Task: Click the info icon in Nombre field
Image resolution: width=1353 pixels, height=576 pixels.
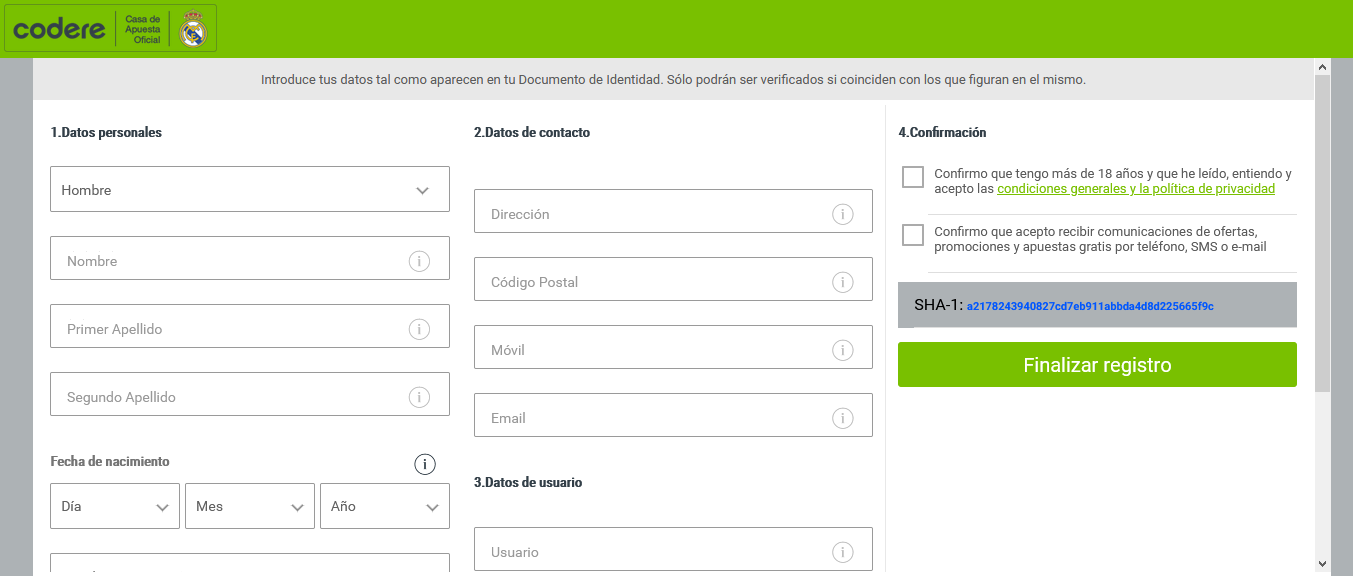Action: pos(419,261)
